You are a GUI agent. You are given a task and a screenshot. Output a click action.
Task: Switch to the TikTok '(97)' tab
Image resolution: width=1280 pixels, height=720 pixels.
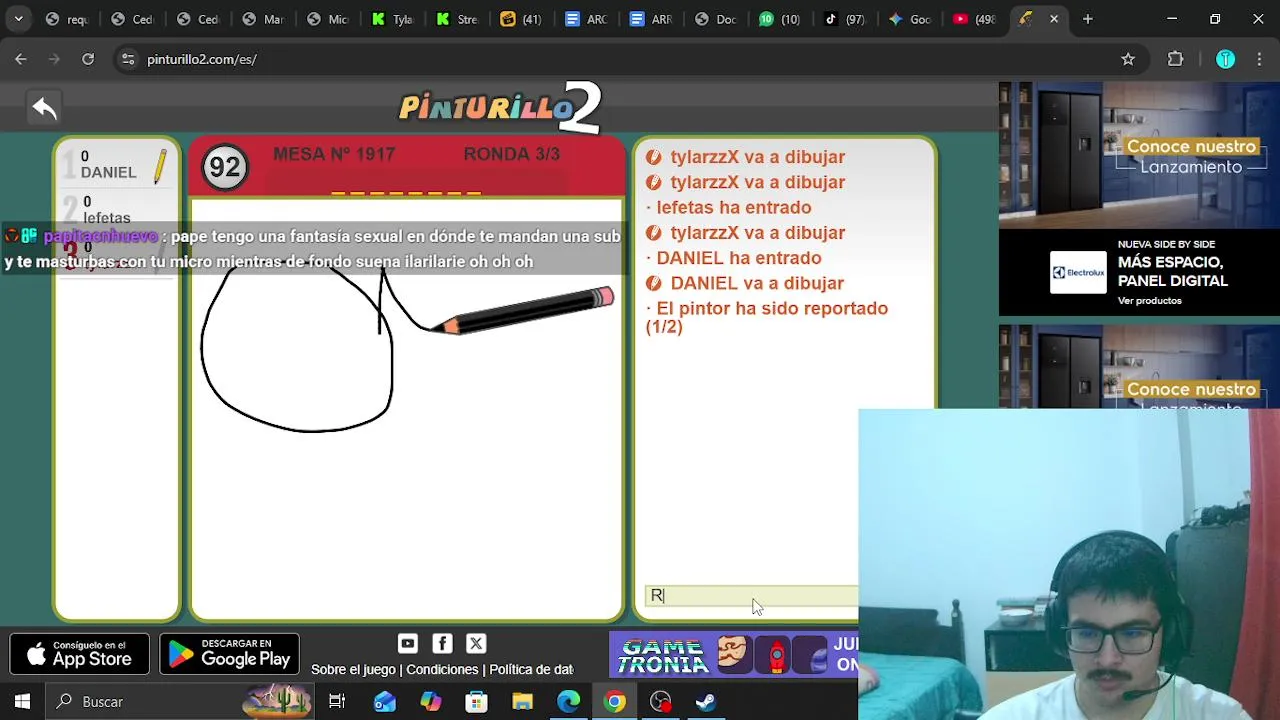click(x=847, y=19)
